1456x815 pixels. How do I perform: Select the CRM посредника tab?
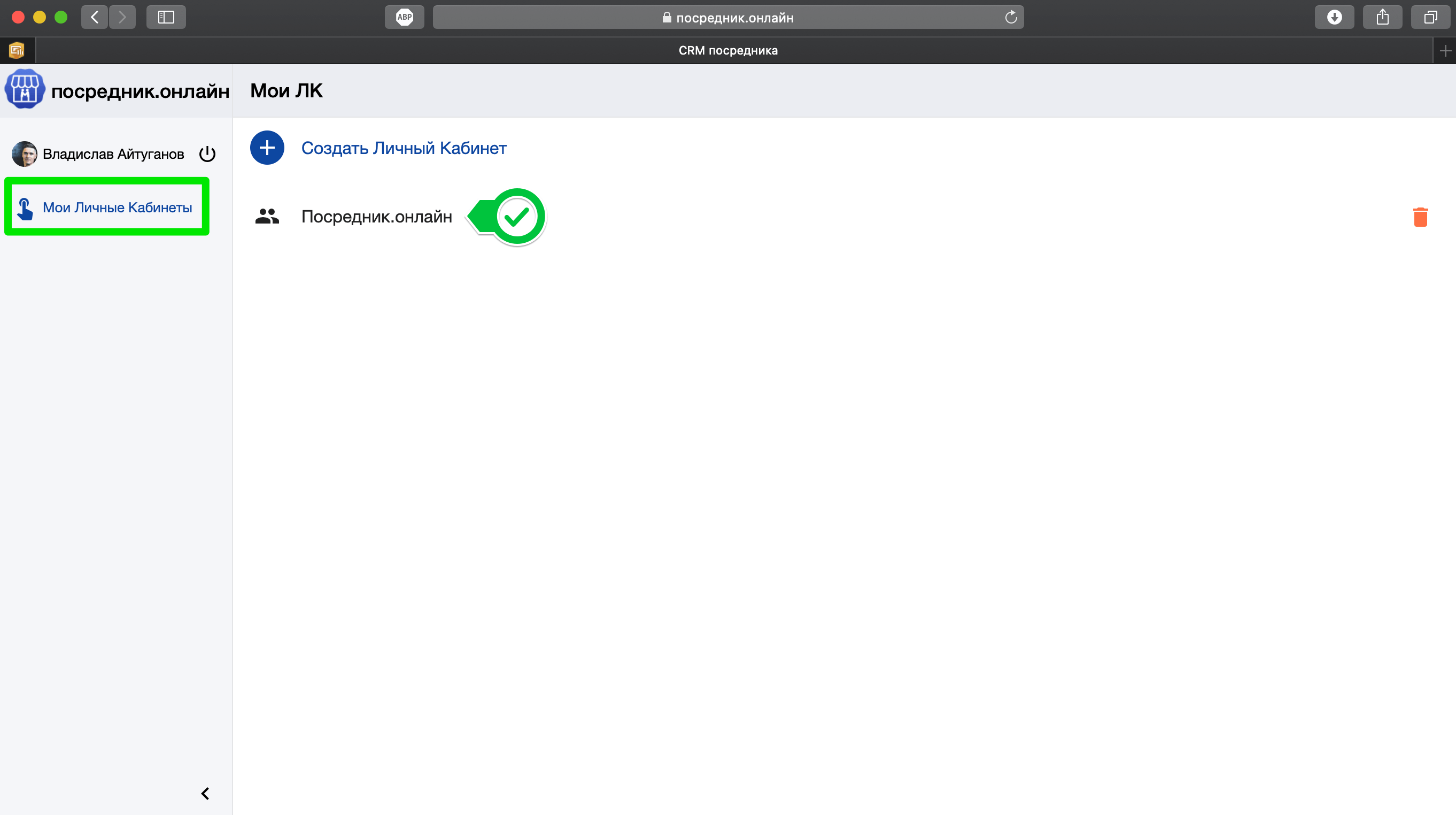pyautogui.click(x=727, y=50)
